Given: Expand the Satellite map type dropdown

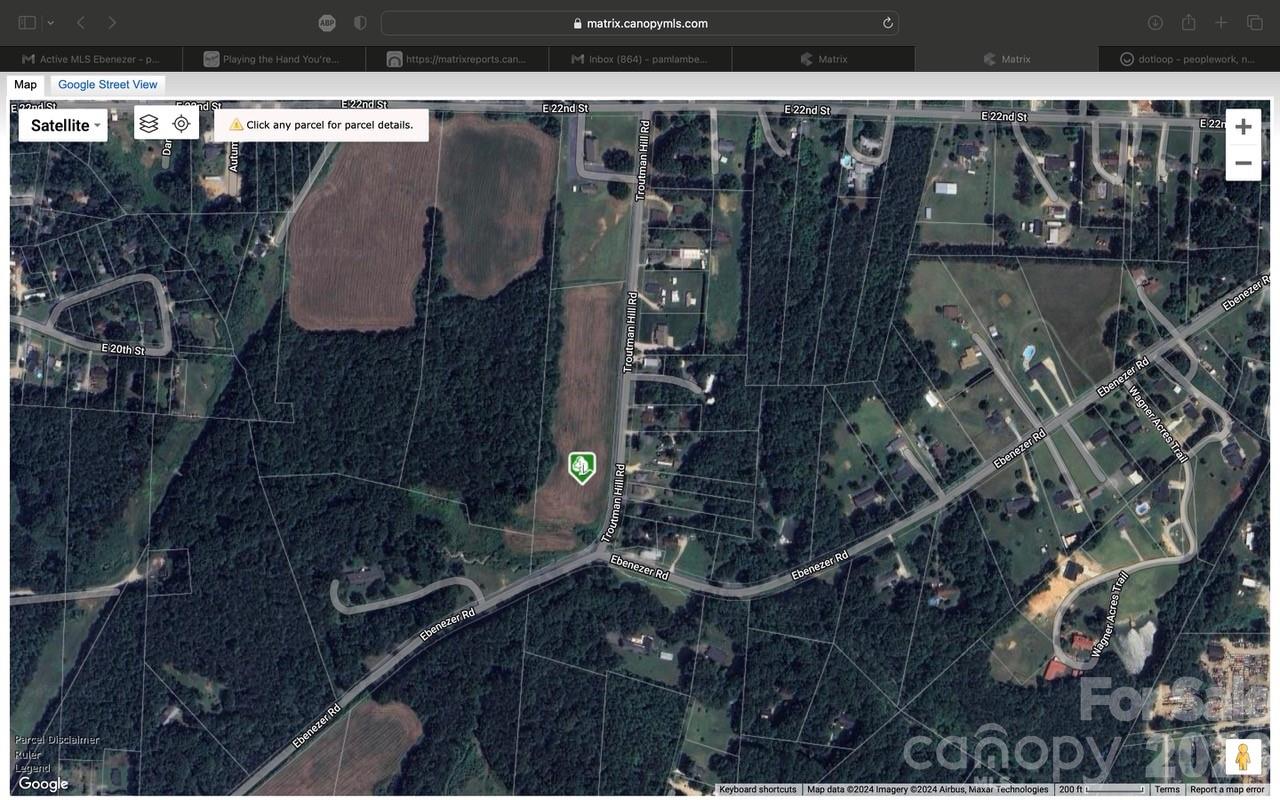Looking at the screenshot, I should click(64, 125).
